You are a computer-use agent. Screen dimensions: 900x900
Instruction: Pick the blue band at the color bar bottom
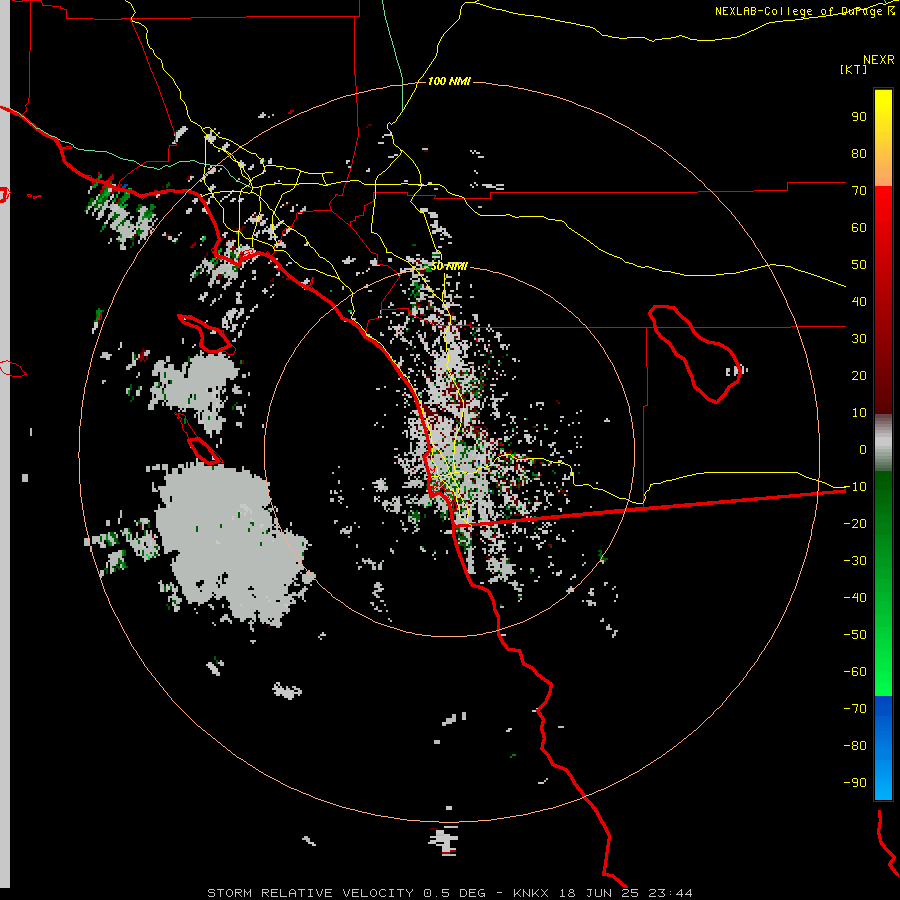click(x=883, y=748)
